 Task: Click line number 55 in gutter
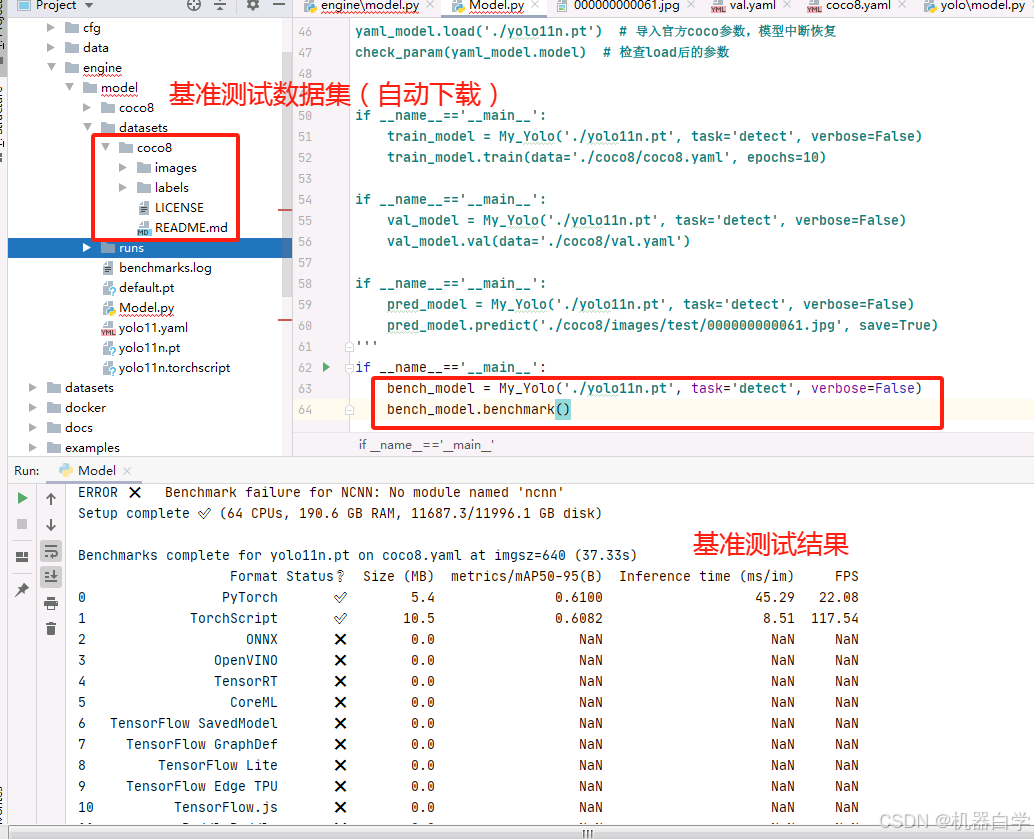point(305,220)
